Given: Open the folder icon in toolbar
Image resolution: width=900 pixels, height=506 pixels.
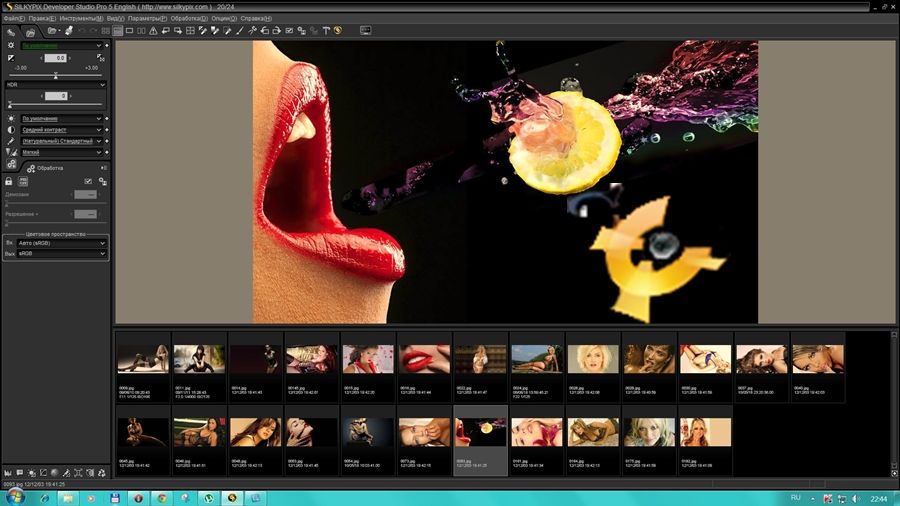Looking at the screenshot, I should click(51, 31).
